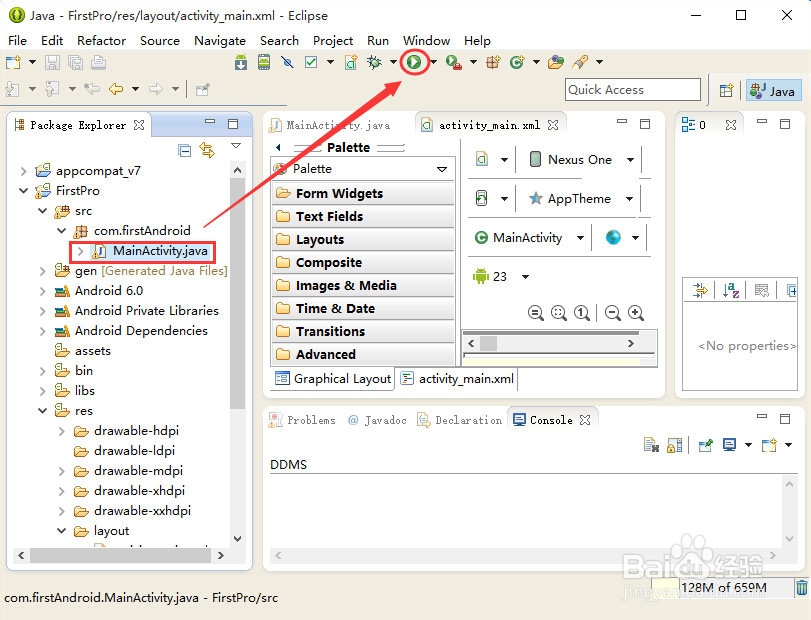
Task: Collapse the res folder
Action: pos(43,411)
